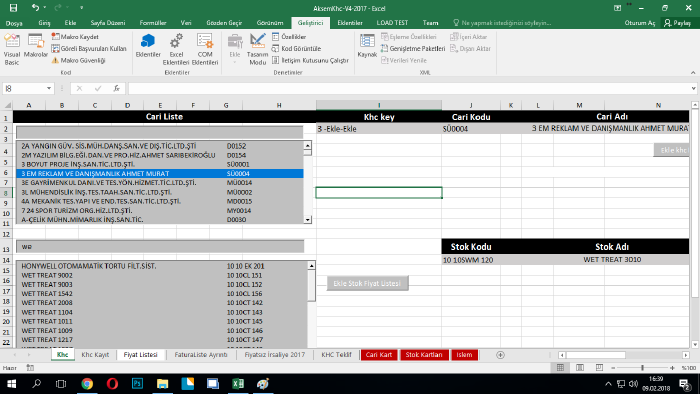Add a new sheet with plus icon
Image resolution: width=700 pixels, height=394 pixels.
click(x=500, y=355)
